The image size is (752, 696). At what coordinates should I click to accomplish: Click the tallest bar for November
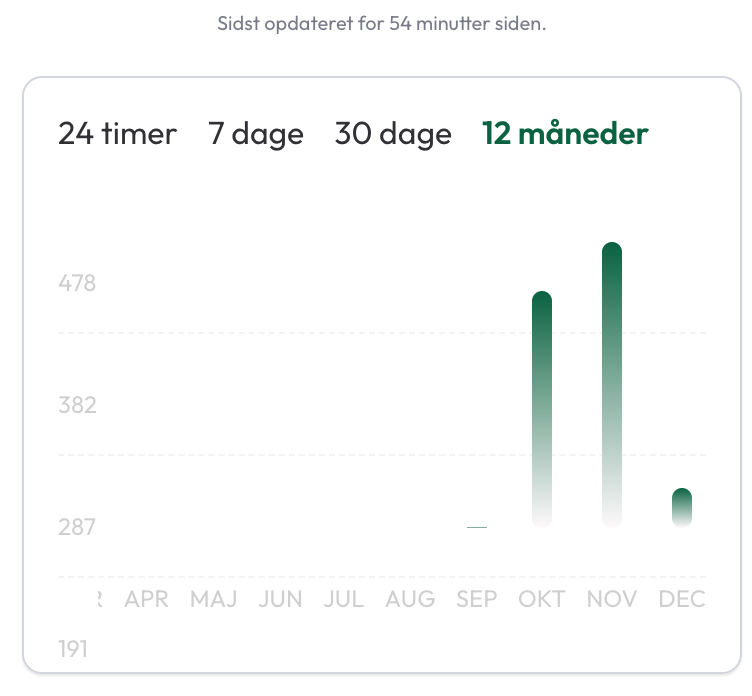coord(612,384)
